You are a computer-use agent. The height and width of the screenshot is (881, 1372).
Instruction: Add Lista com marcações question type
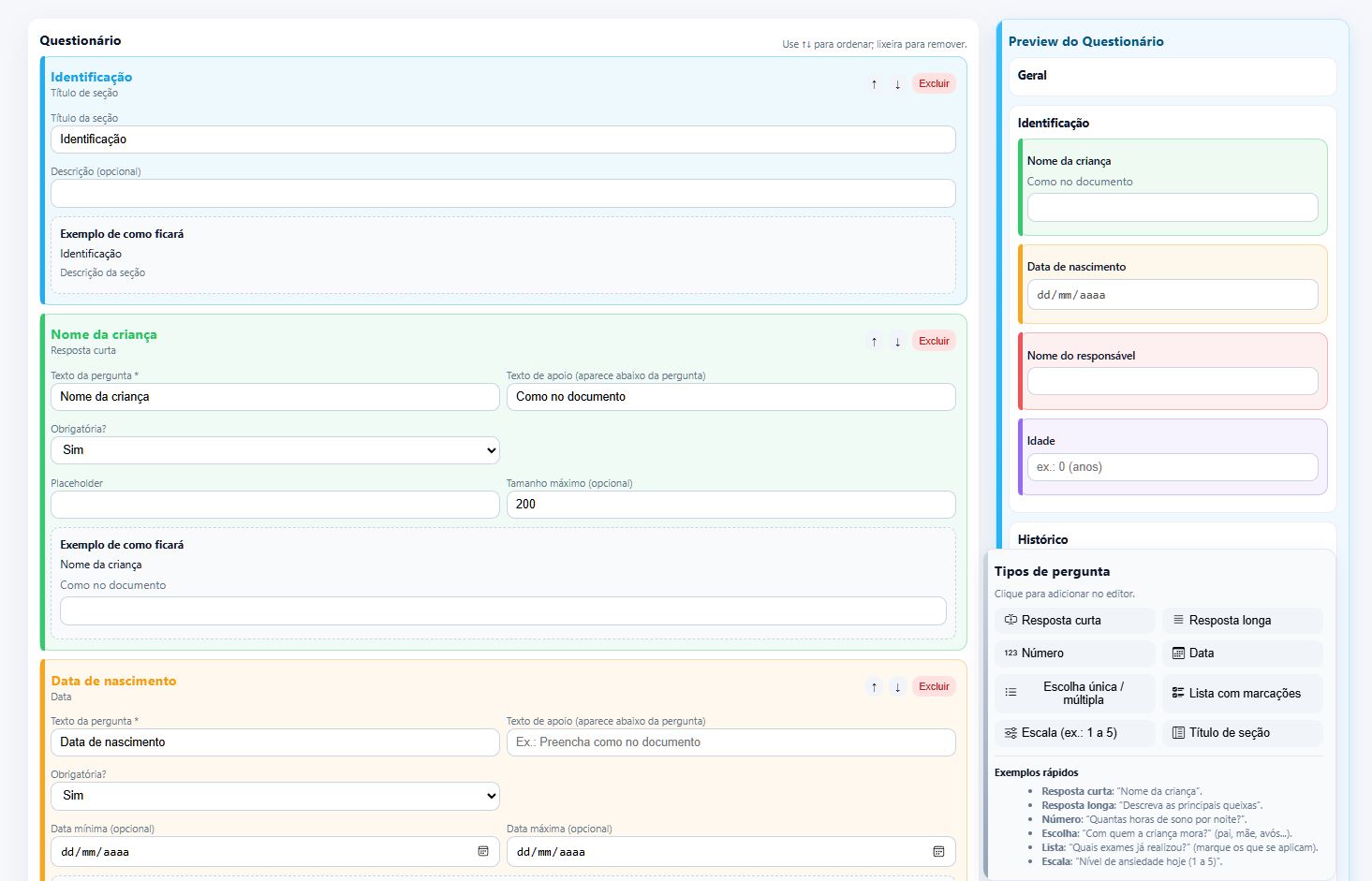tap(1242, 694)
